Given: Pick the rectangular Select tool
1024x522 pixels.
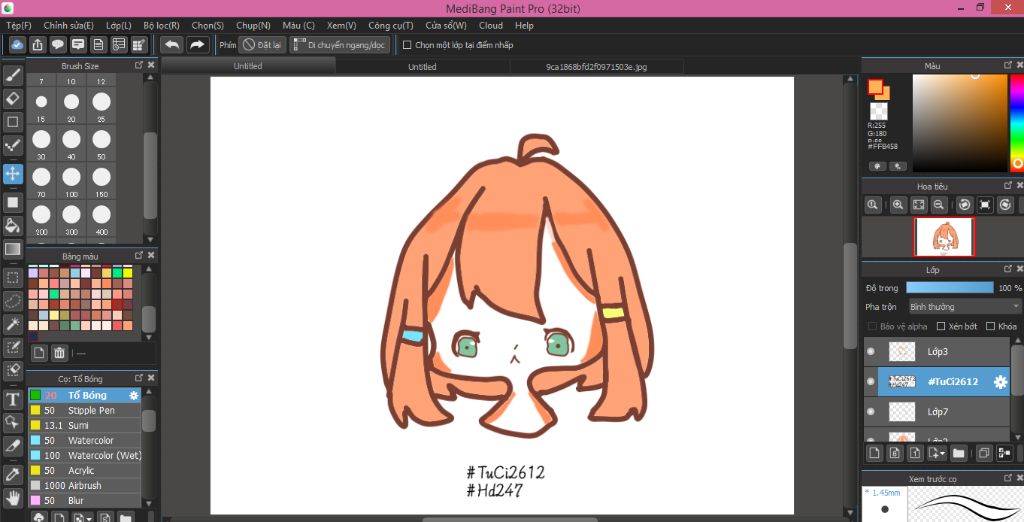Looking at the screenshot, I should (x=12, y=278).
